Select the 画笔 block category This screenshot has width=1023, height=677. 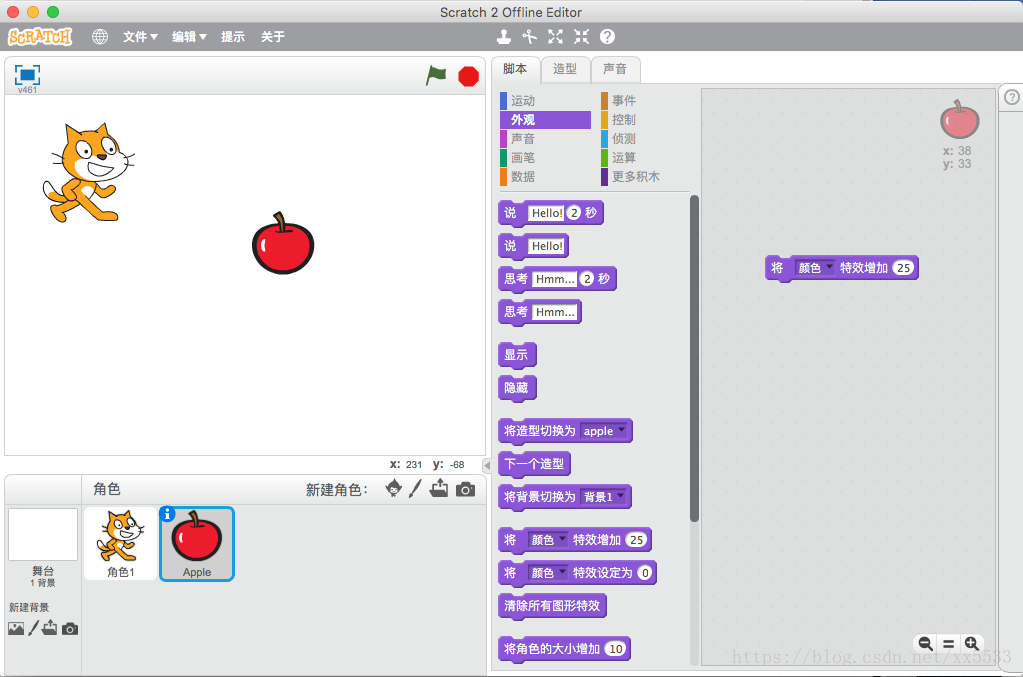[545, 157]
